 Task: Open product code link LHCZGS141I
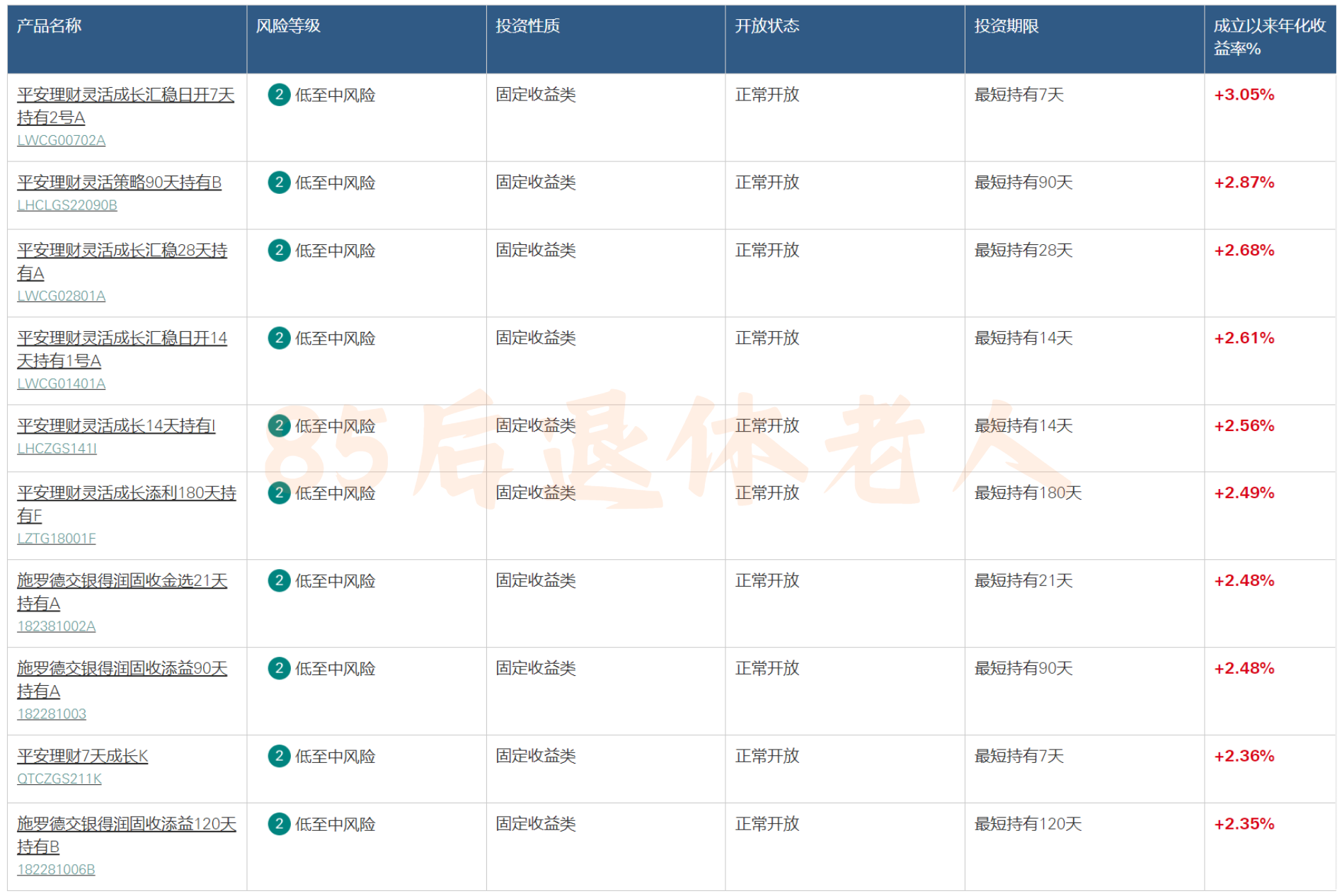coord(57,449)
